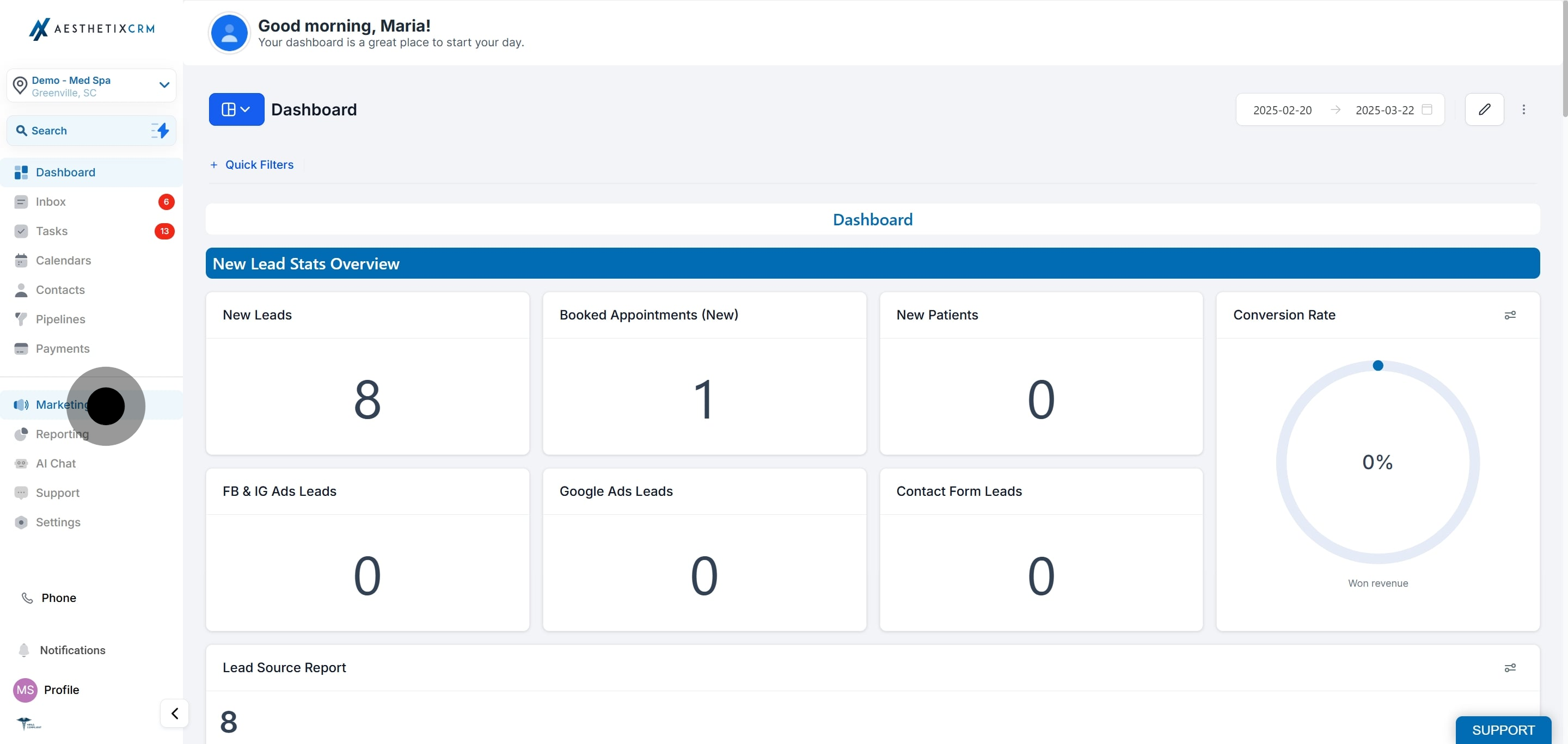Collapse the sidebar with arrow toggle

175,713
